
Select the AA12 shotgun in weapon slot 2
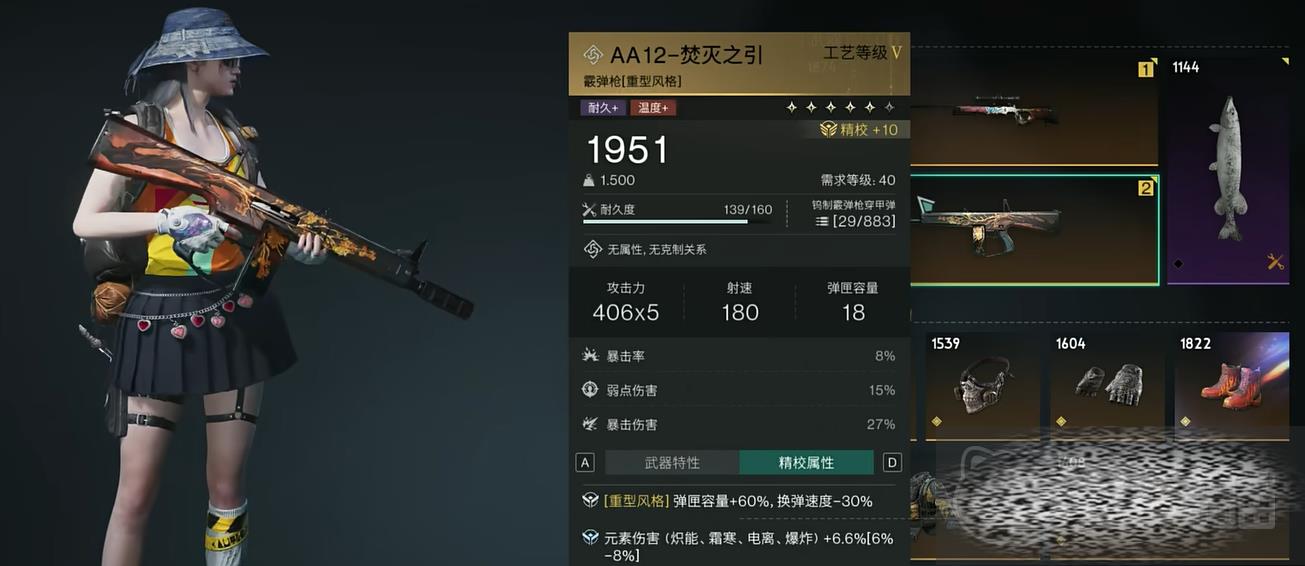click(x=1035, y=231)
